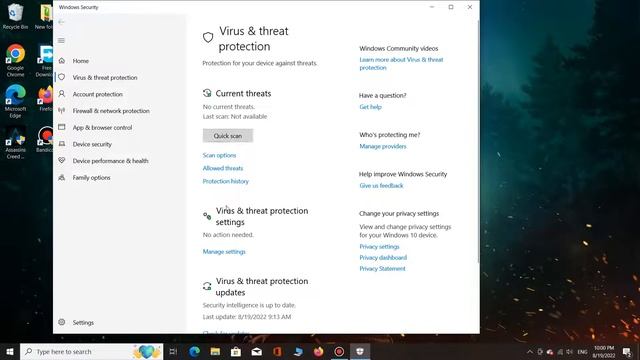Click the window's vertical scrollbar
Viewport: 640px width, 360px height.
[478, 141]
